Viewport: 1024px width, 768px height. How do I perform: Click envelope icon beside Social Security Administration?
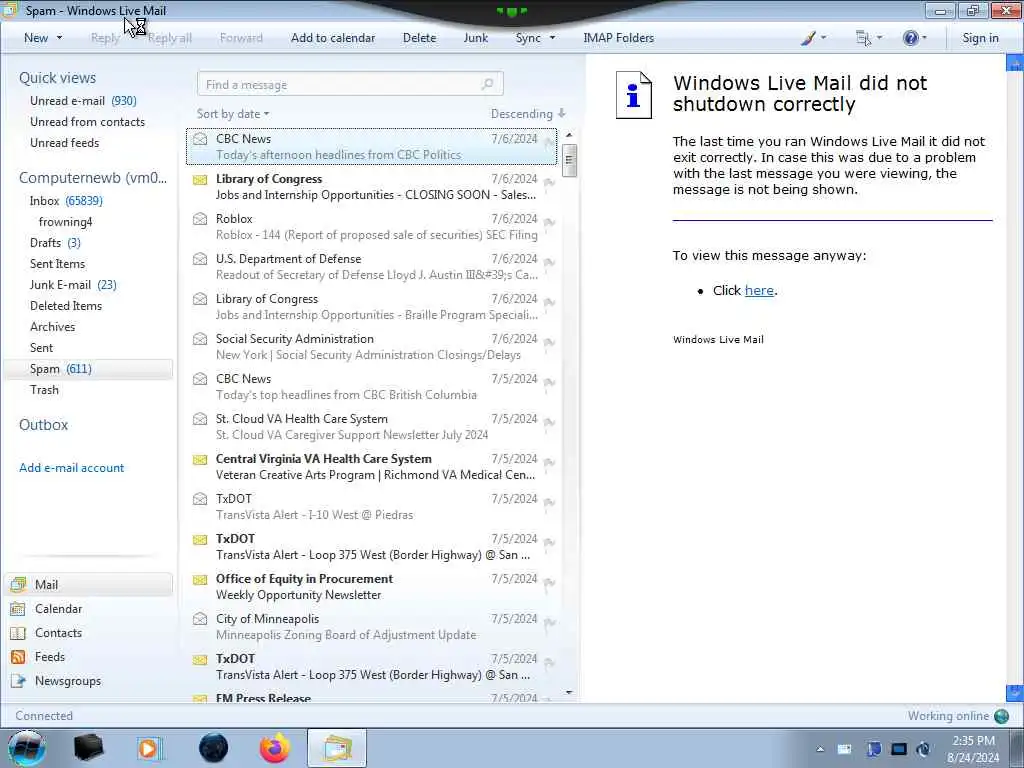pyautogui.click(x=200, y=339)
